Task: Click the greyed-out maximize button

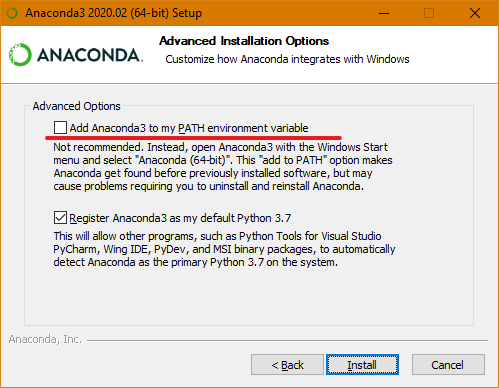Action: coord(429,13)
